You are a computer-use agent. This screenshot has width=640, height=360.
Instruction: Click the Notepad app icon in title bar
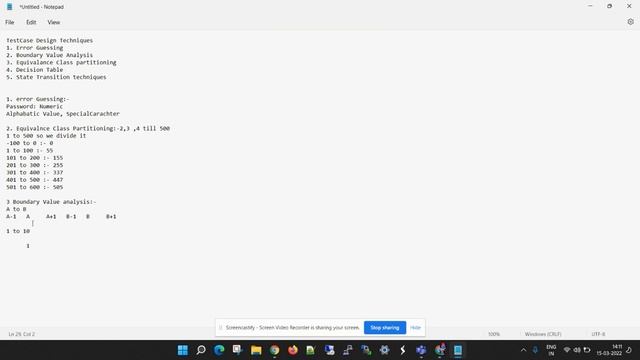(9, 7)
